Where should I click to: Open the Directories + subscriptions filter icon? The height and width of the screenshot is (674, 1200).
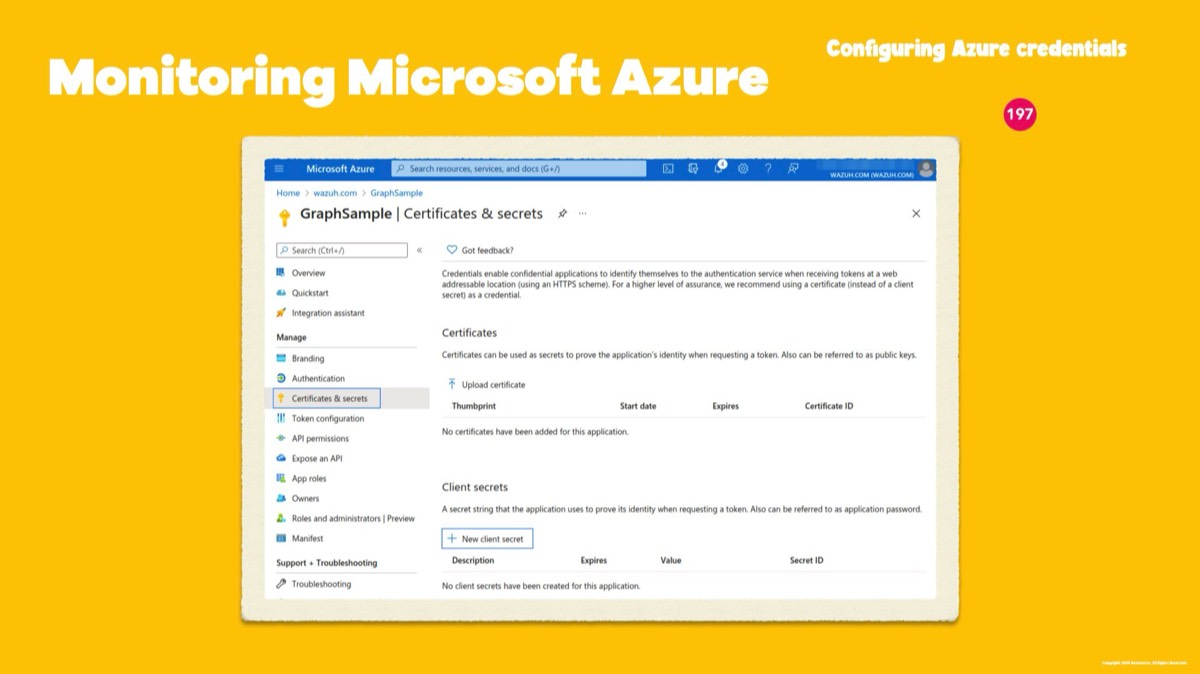point(693,169)
